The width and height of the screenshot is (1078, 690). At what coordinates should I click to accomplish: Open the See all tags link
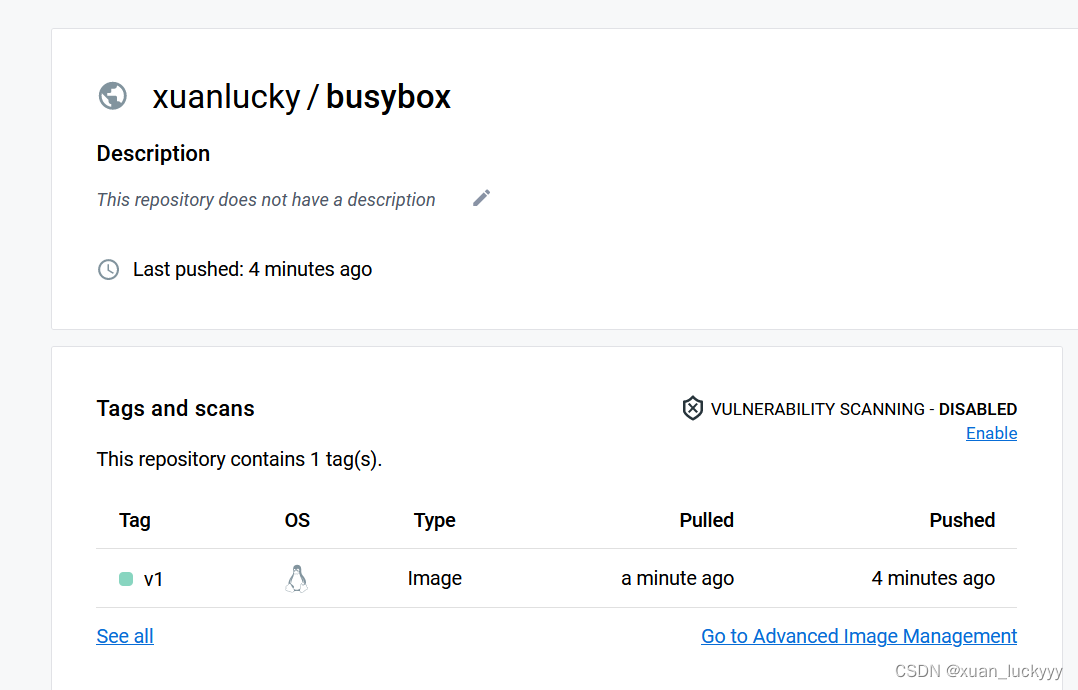pyautogui.click(x=125, y=636)
